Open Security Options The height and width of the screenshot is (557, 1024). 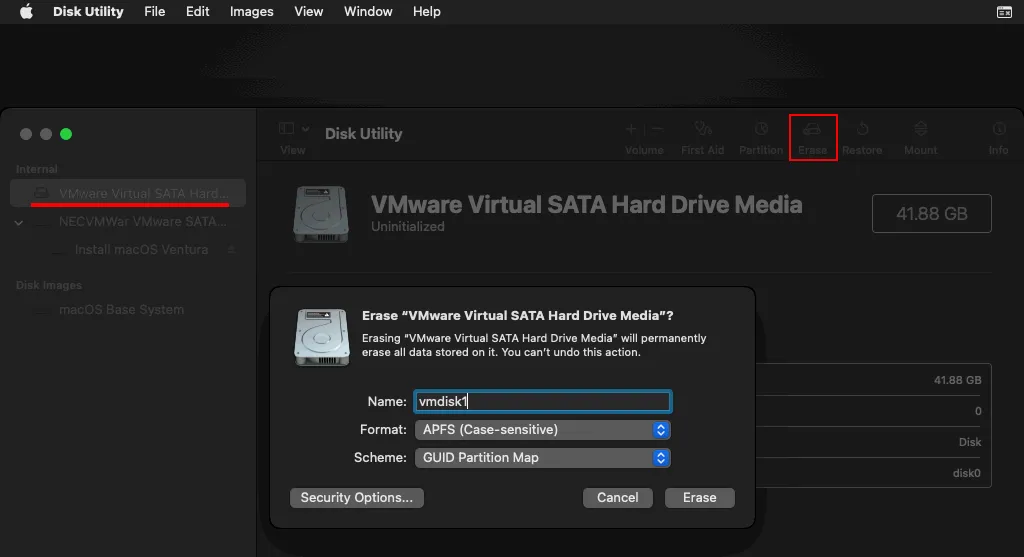(356, 498)
